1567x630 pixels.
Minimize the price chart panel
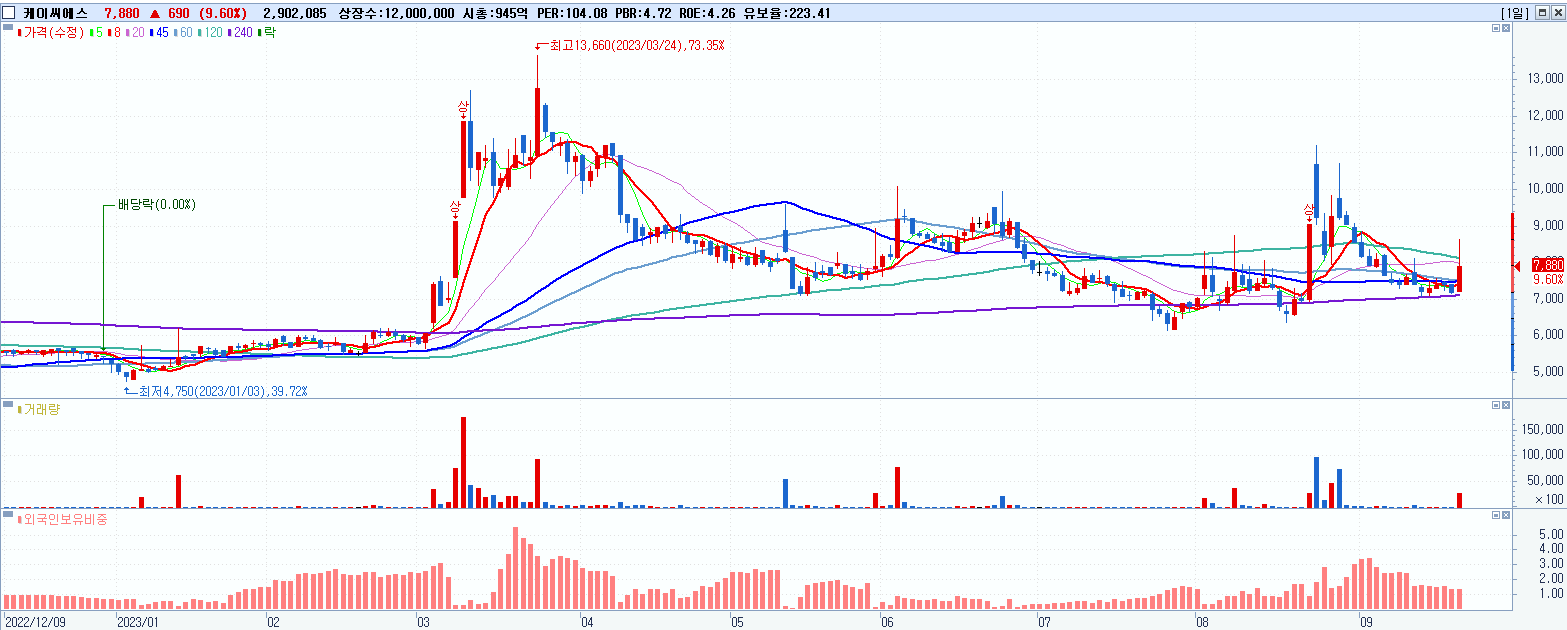pyautogui.click(x=1496, y=30)
